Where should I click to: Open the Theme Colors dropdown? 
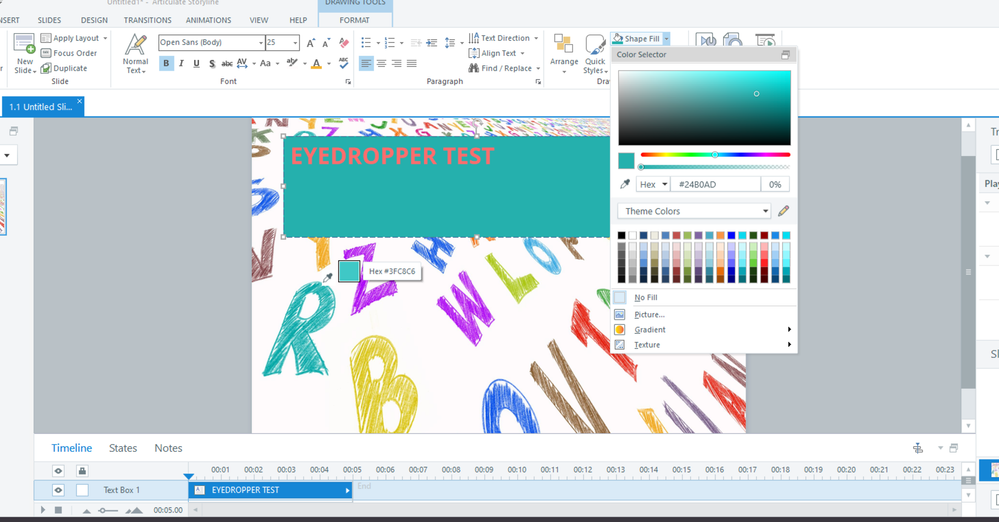click(x=695, y=211)
